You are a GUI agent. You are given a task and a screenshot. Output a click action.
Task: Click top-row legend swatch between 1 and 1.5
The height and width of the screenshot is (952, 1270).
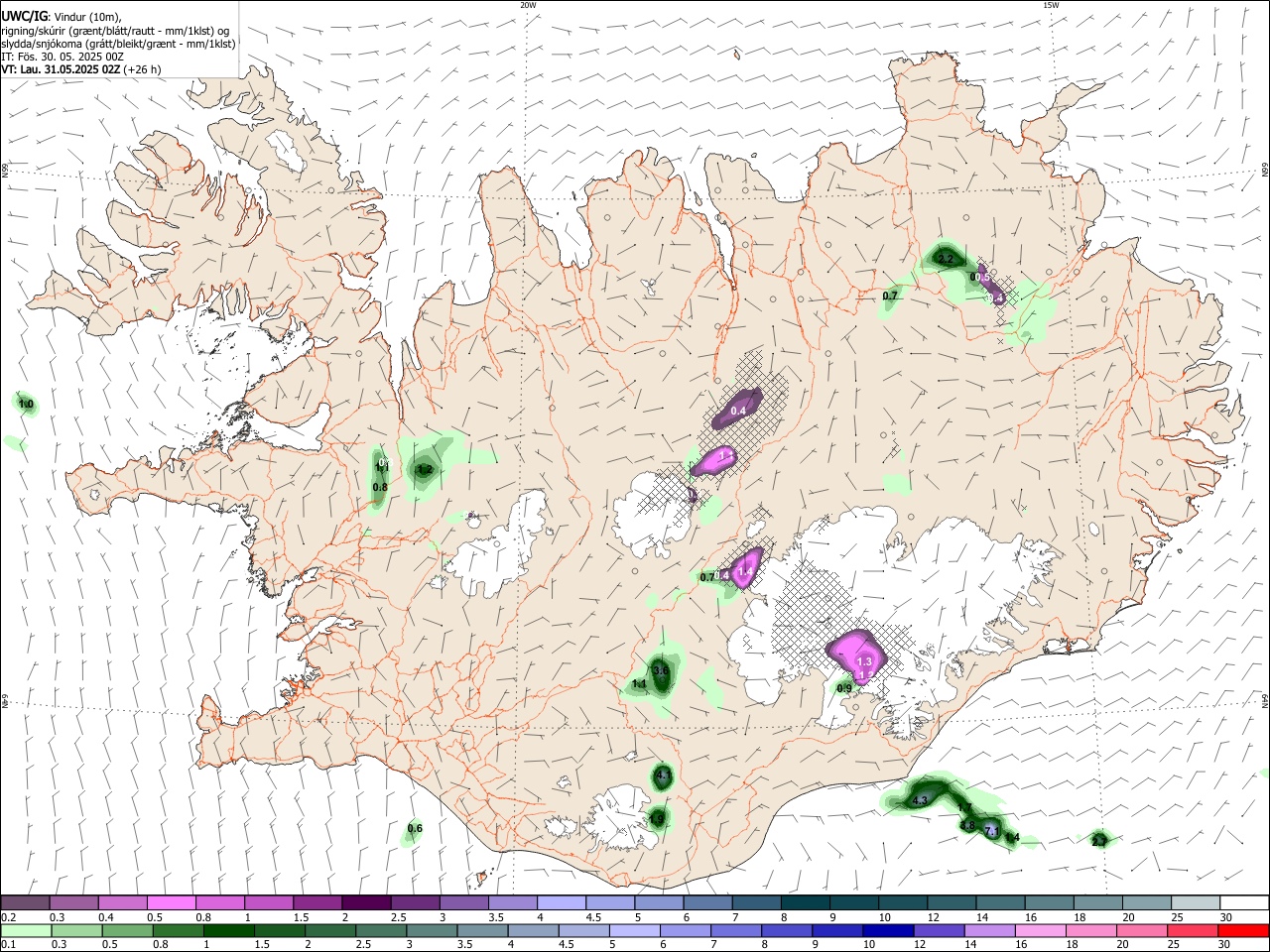coord(269,903)
